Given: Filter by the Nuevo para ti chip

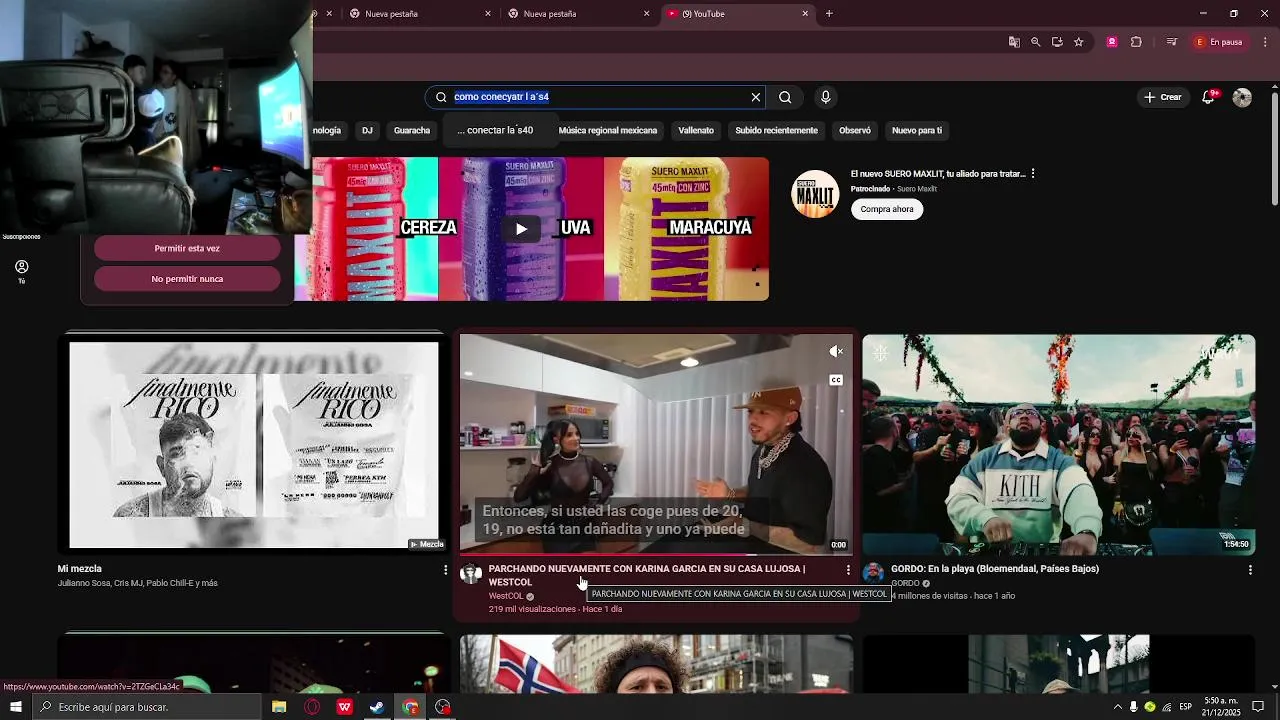Looking at the screenshot, I should pos(917,130).
